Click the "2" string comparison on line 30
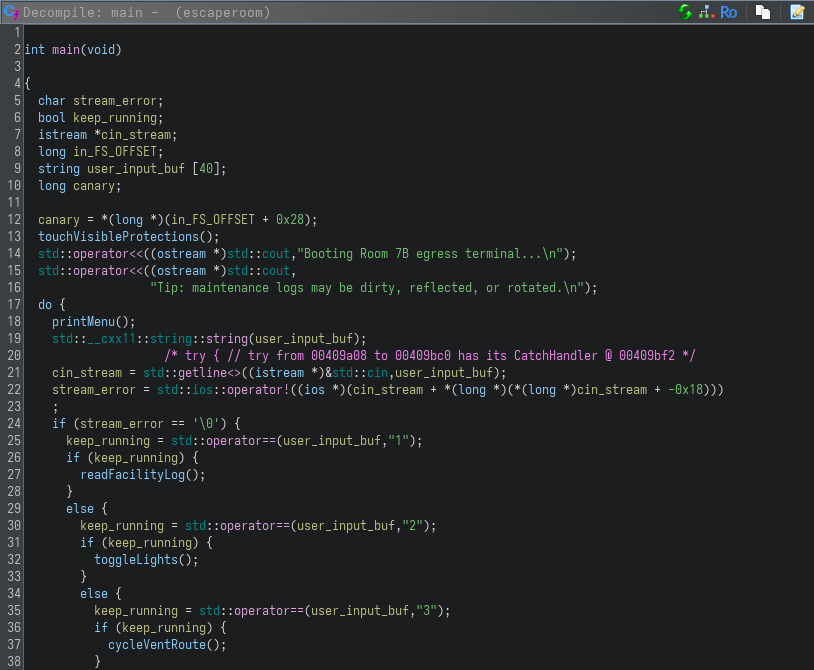 pos(413,526)
